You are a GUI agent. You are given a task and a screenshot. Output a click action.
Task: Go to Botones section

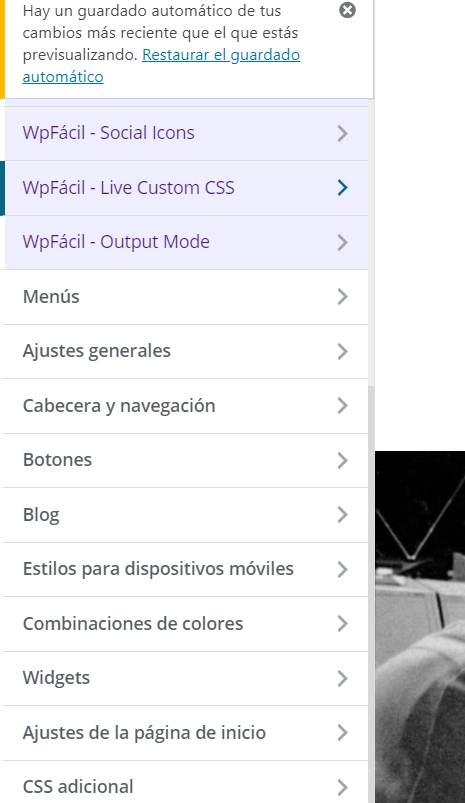pos(184,460)
